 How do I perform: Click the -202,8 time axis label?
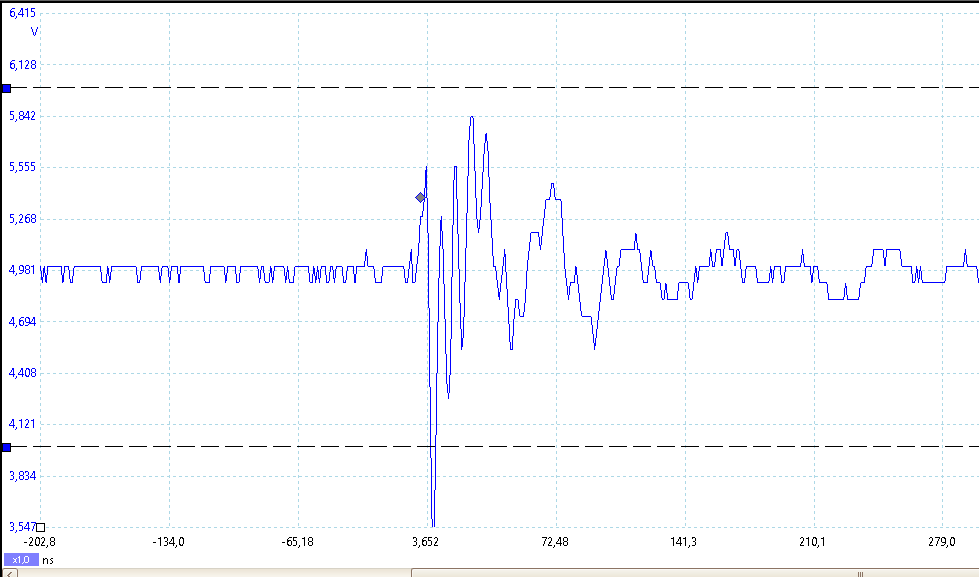click(x=39, y=542)
